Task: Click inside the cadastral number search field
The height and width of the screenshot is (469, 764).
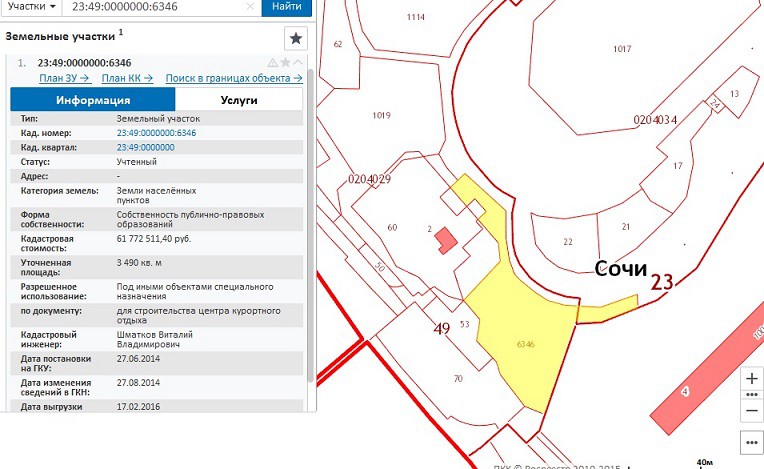Action: pyautogui.click(x=150, y=7)
